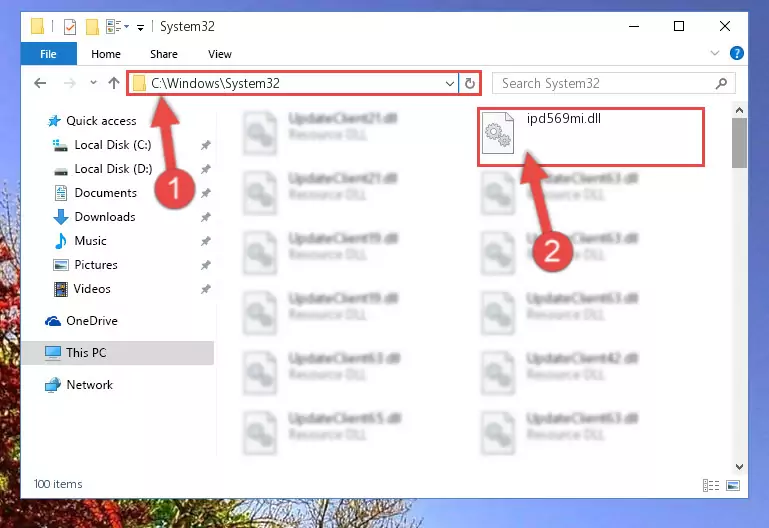Click the 100 items status text
The image size is (769, 528).
pos(58,484)
